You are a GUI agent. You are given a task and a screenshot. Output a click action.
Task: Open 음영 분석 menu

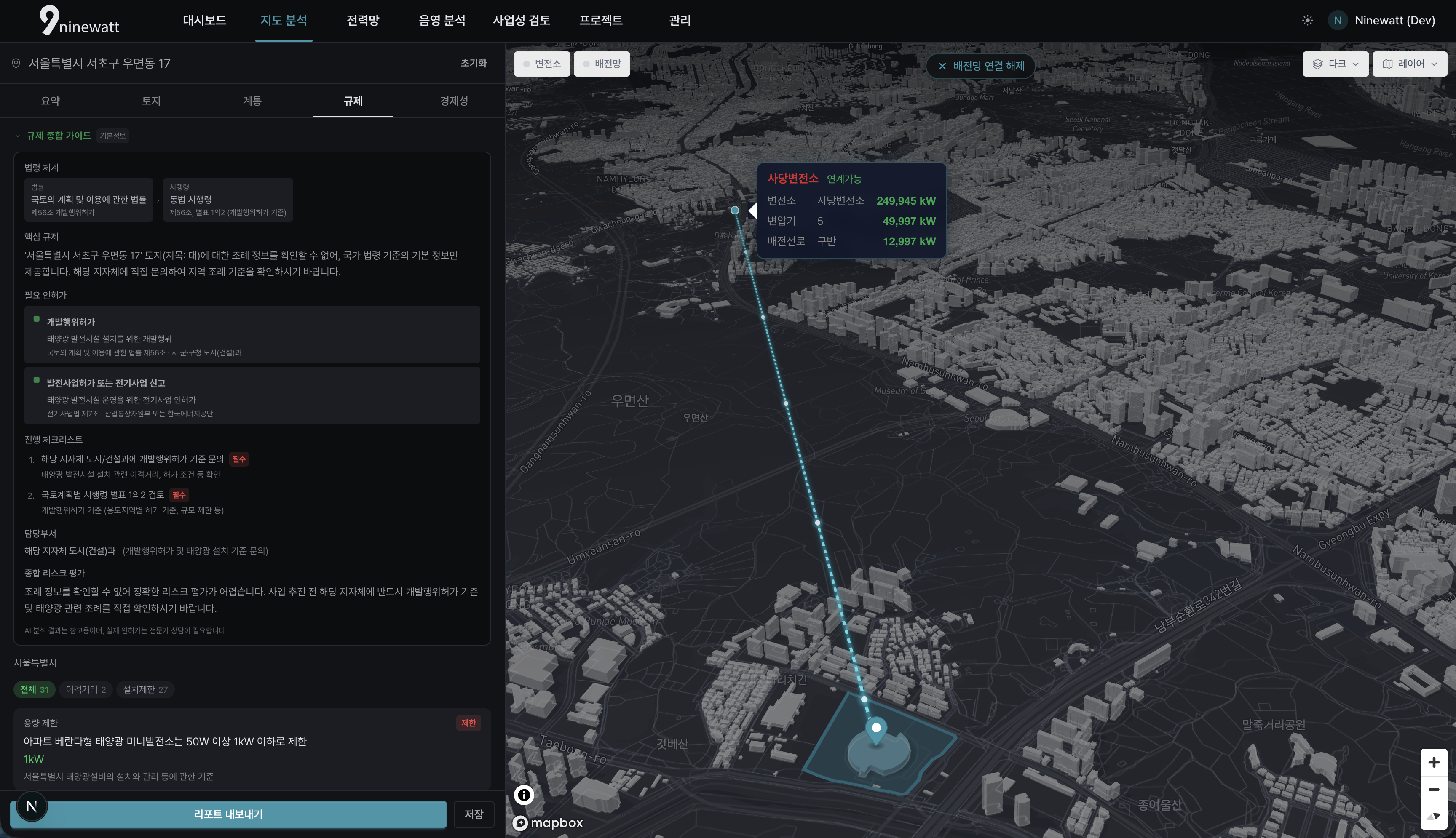[x=442, y=21]
